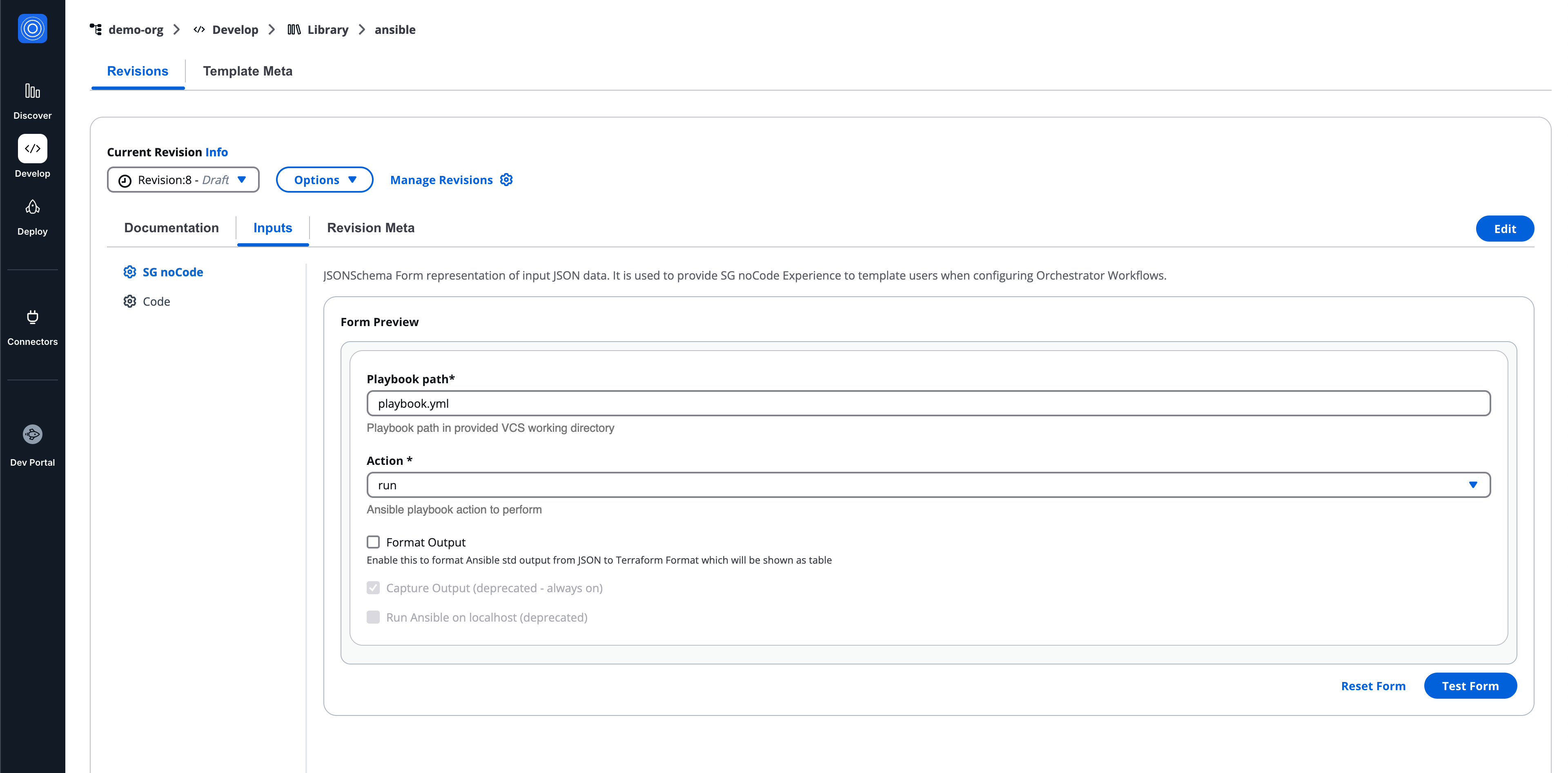Click the gear icon beside SG noCode
Screen dimensions: 1568x773
(x=129, y=272)
